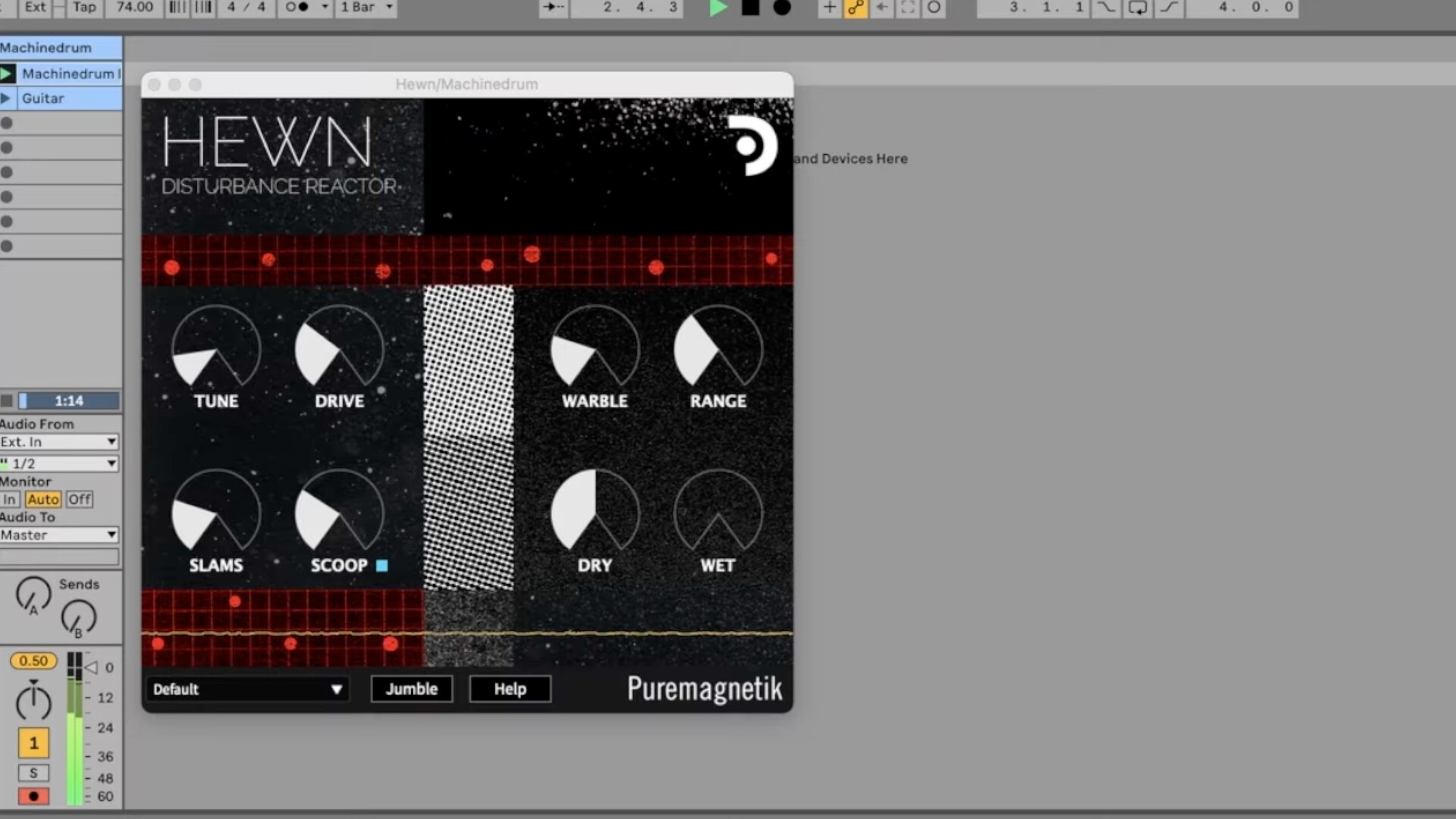1456x819 pixels.
Task: Launch the playing Machinedrum clip triangle
Action: click(x=7, y=74)
